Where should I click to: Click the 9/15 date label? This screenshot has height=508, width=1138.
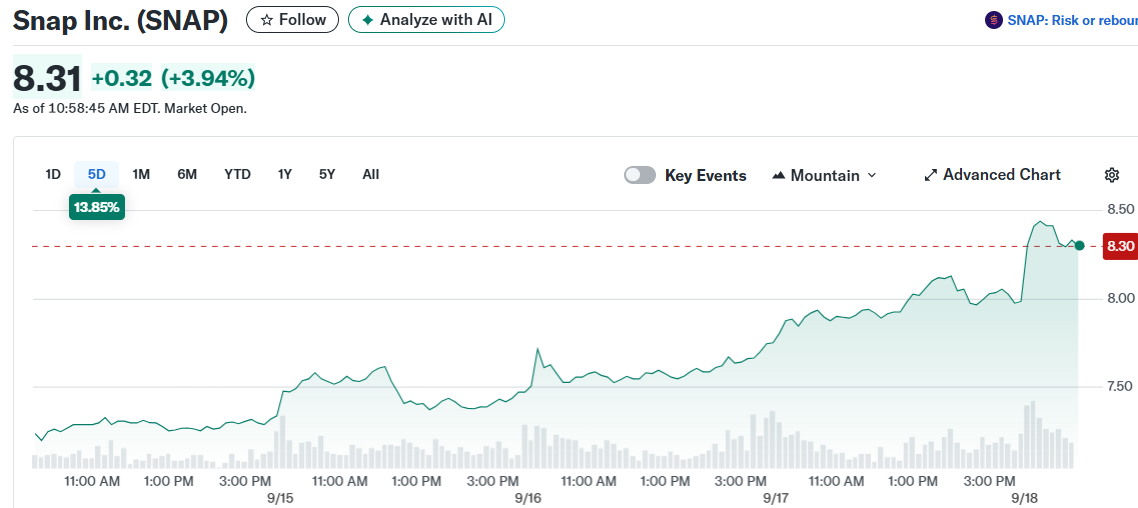click(x=279, y=499)
